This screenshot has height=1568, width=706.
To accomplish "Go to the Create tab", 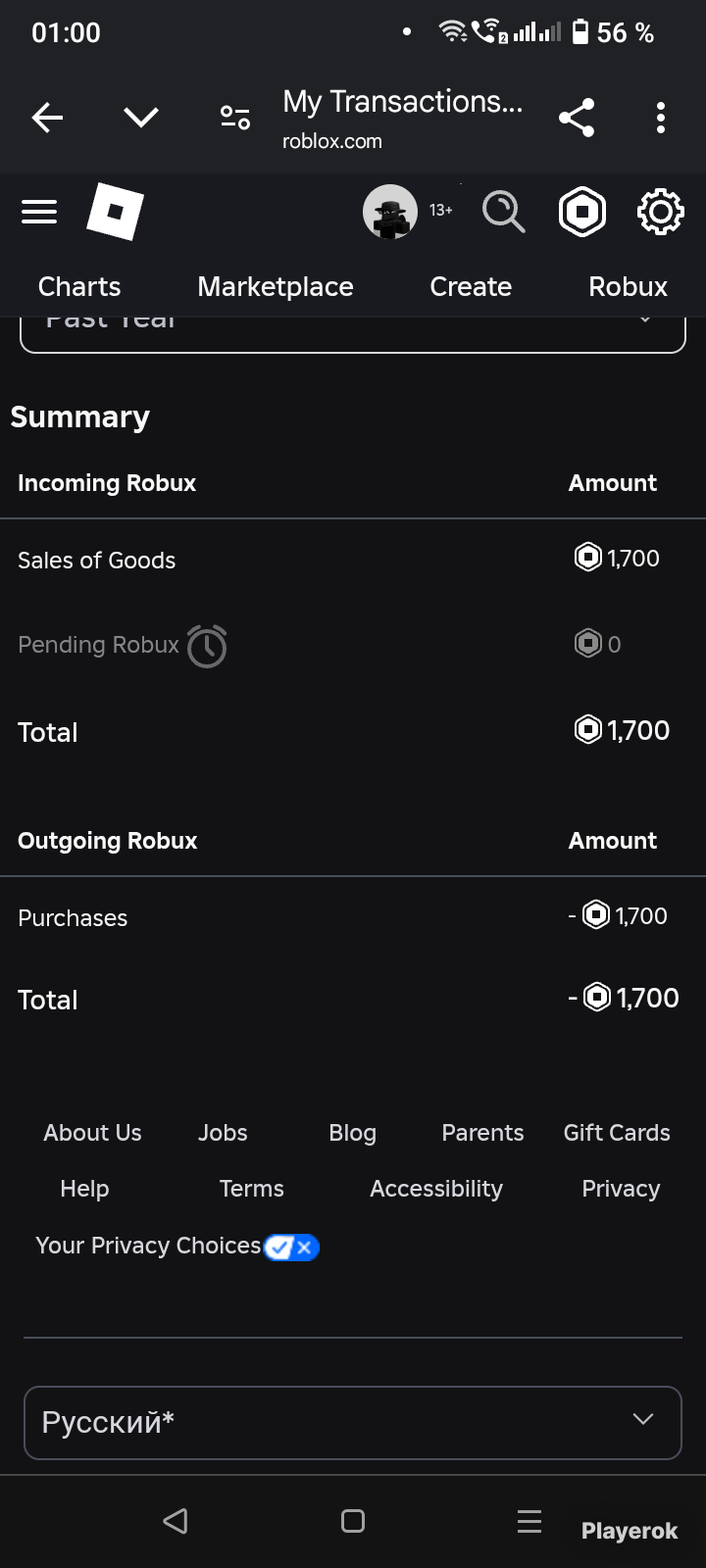I will click(x=471, y=286).
